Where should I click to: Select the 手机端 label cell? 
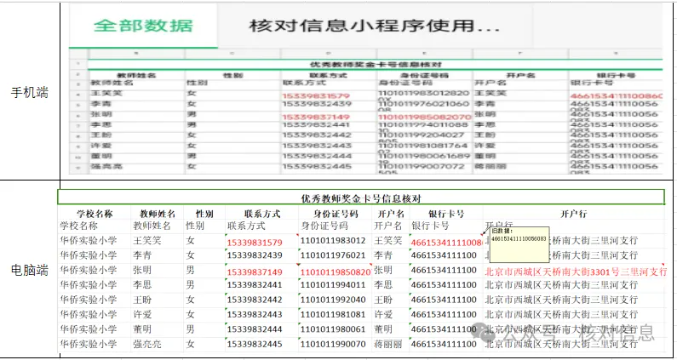click(29, 92)
